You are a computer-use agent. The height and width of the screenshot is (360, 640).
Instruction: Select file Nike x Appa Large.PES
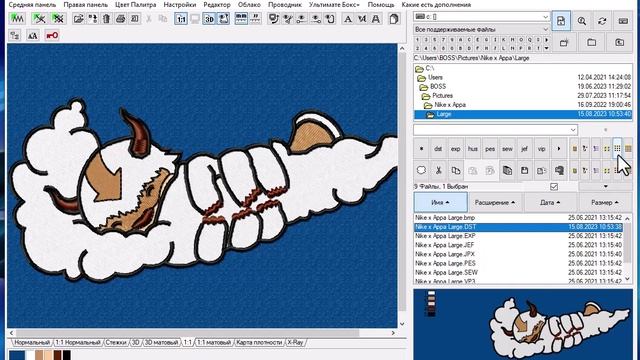coord(518,263)
